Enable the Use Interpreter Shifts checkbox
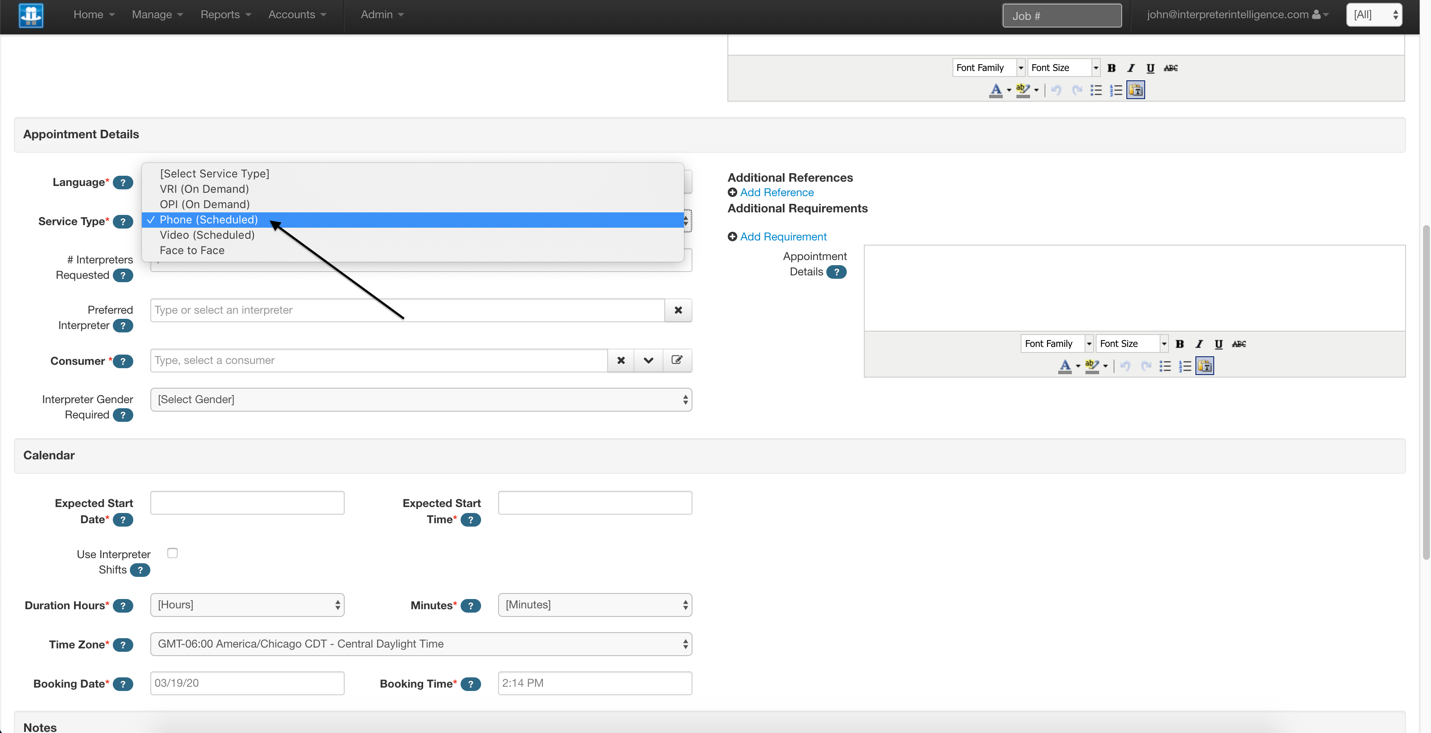 (172, 553)
